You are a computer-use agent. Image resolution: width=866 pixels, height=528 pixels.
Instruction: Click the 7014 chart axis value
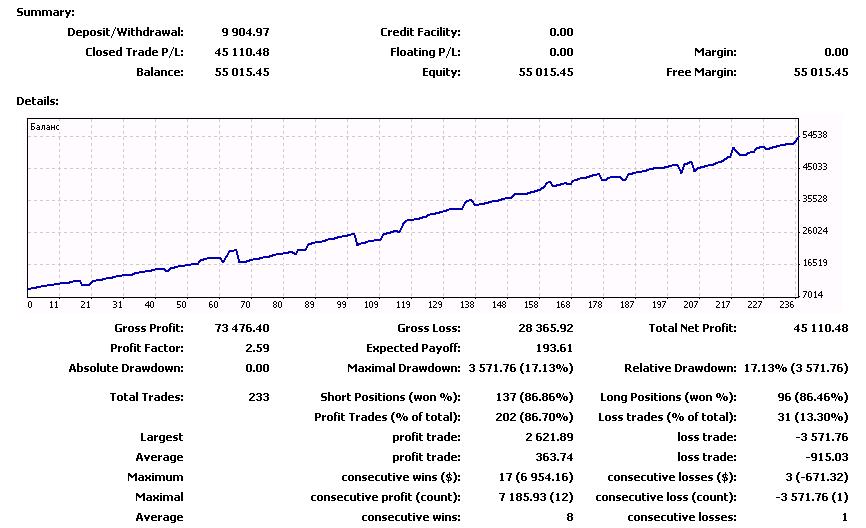812,295
